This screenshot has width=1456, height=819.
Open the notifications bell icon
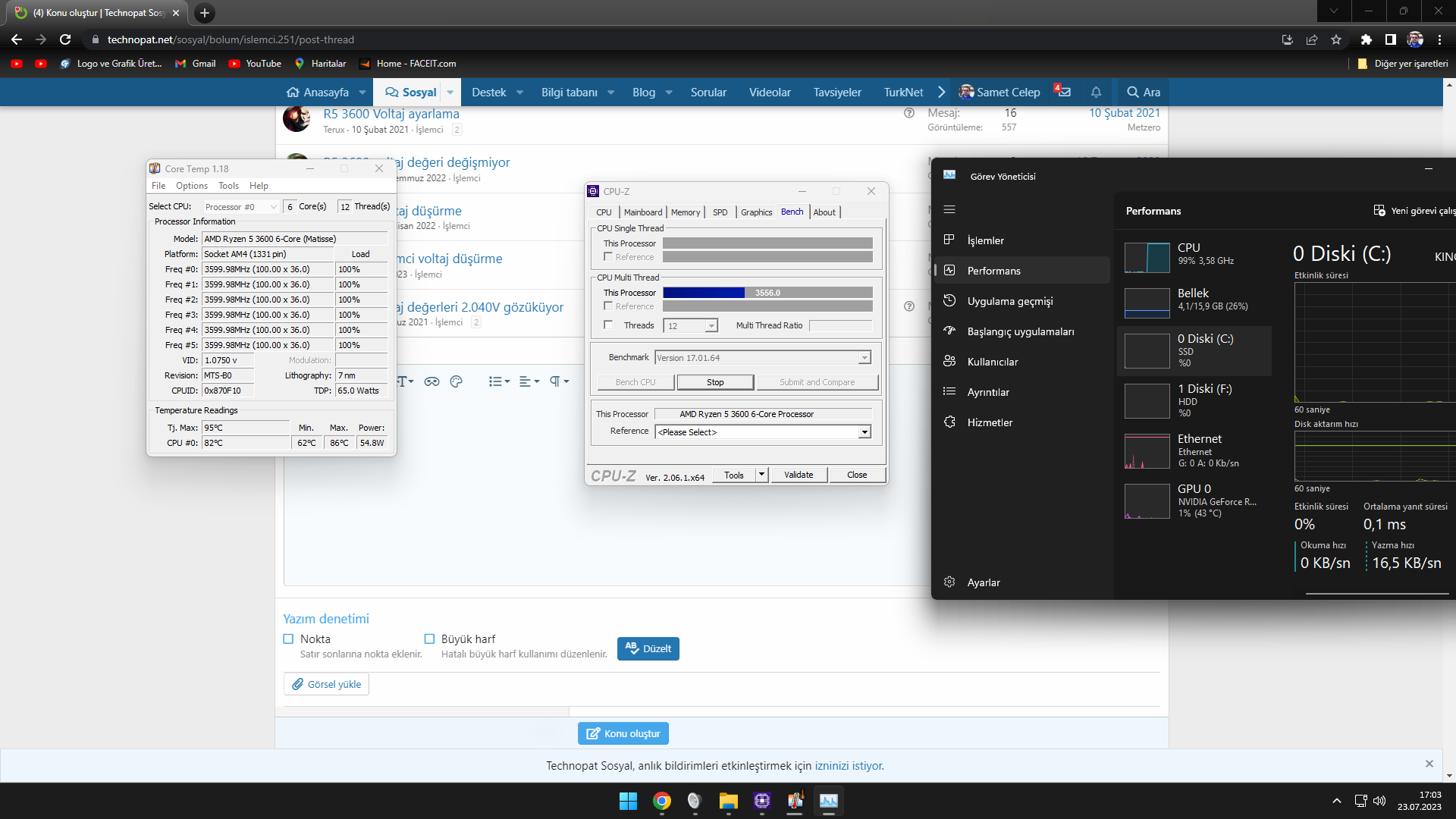[1096, 92]
